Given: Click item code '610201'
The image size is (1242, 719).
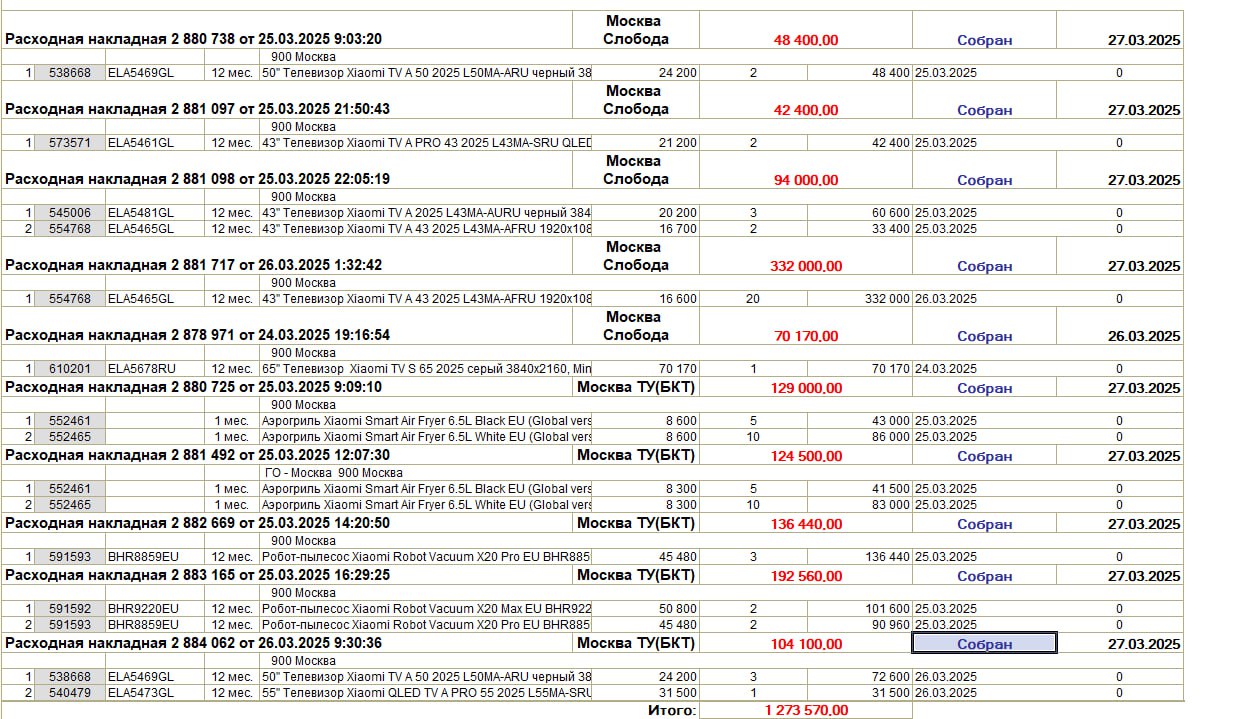Looking at the screenshot, I should click(x=70, y=369).
